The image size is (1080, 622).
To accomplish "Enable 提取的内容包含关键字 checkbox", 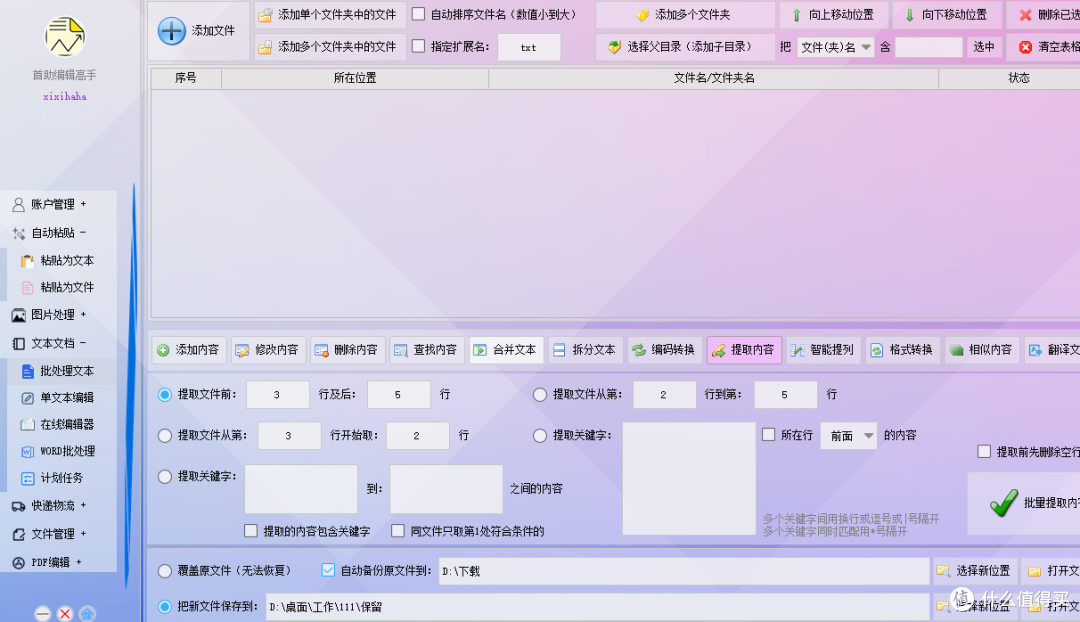I will (251, 530).
